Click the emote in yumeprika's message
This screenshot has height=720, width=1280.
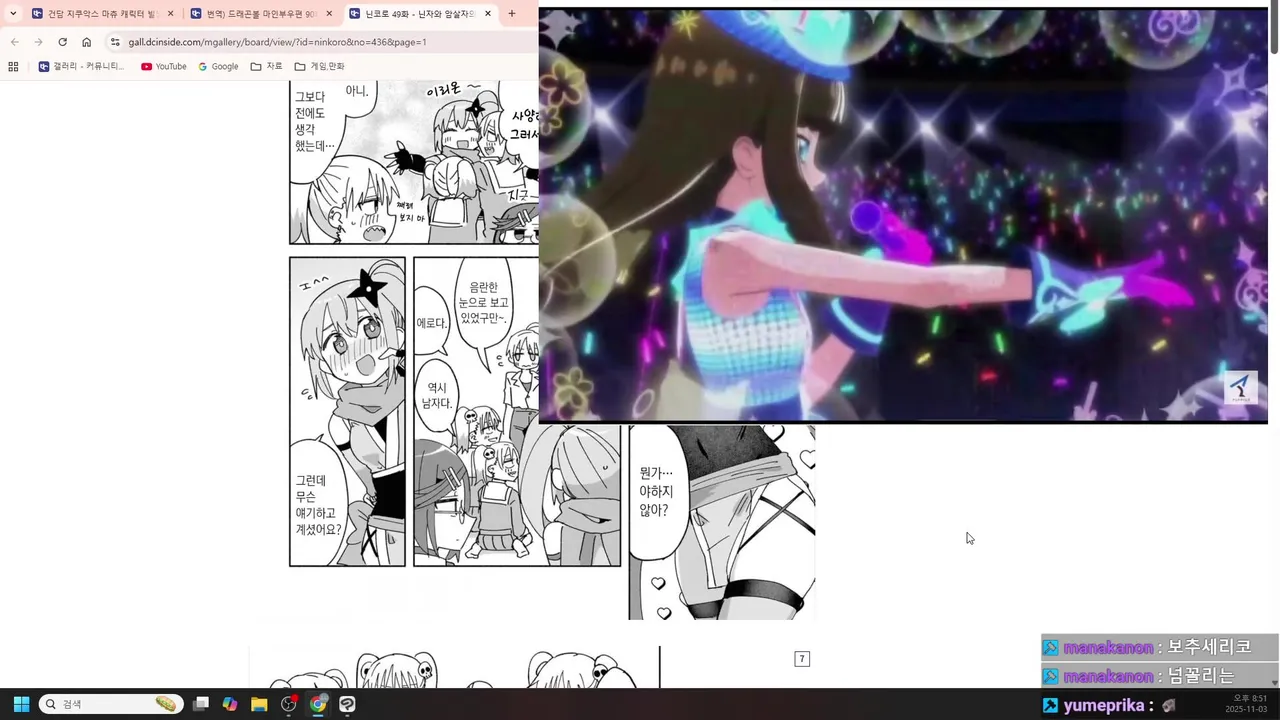coord(1168,705)
